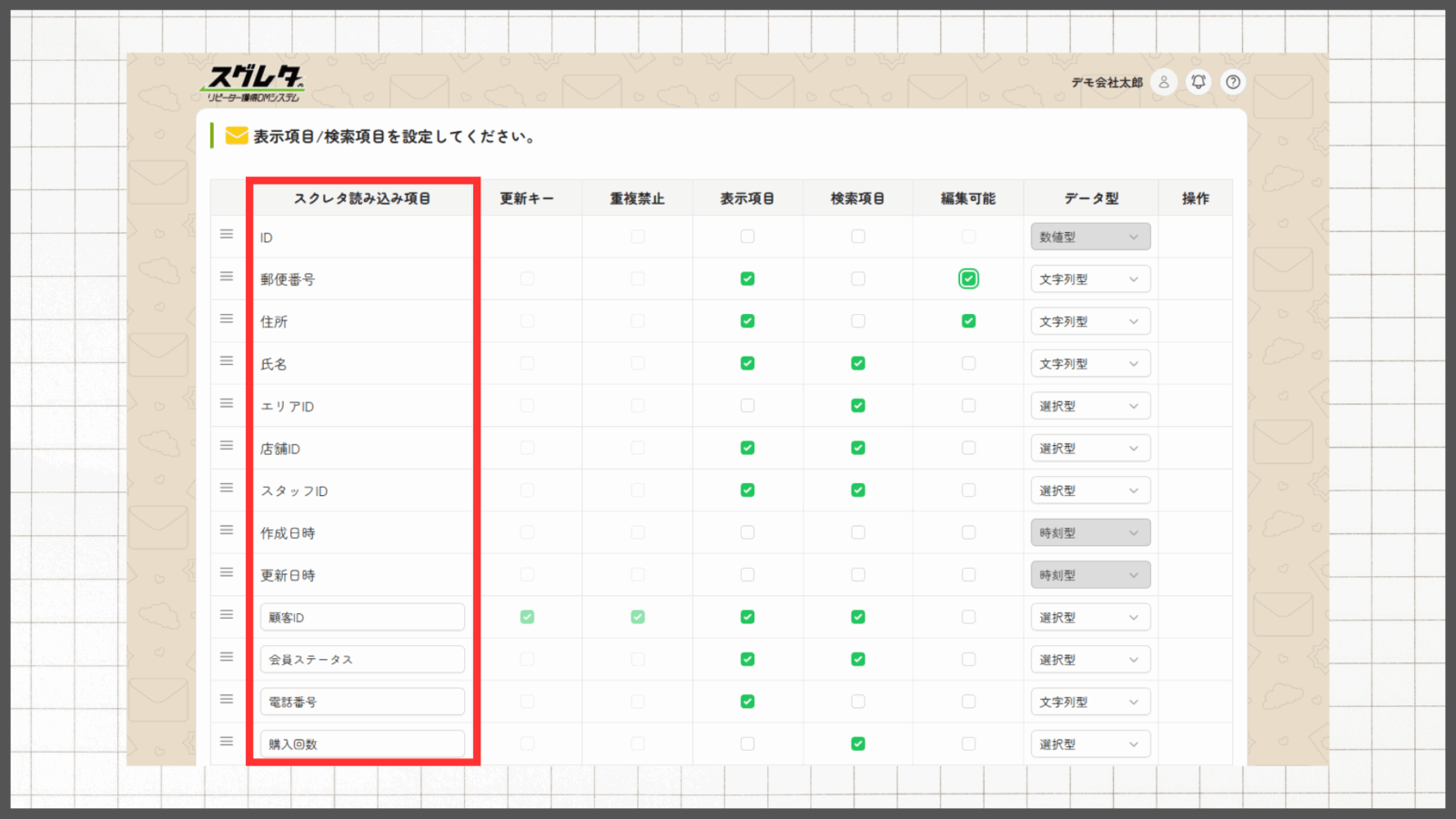Click drag handle for 郵便番号 row
The image size is (1456, 819).
(227, 277)
